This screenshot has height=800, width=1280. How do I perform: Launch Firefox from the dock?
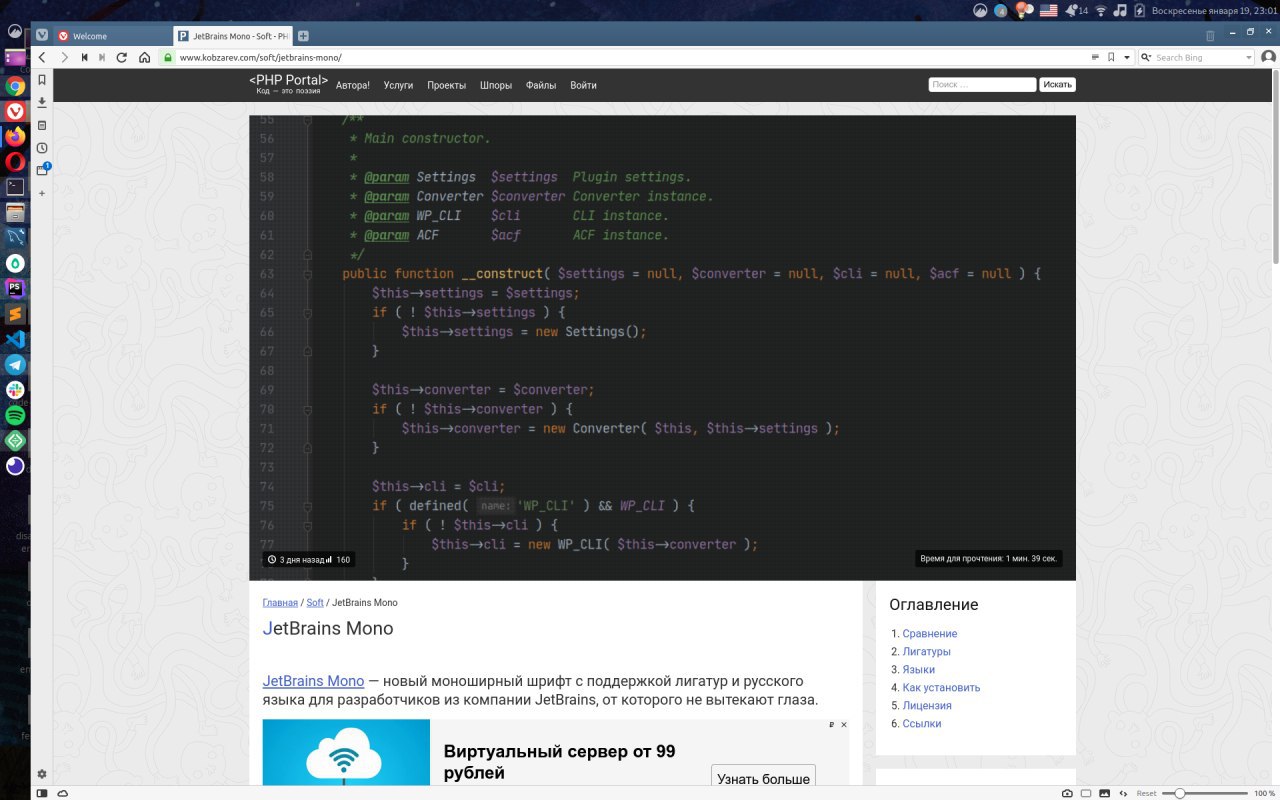coord(15,136)
